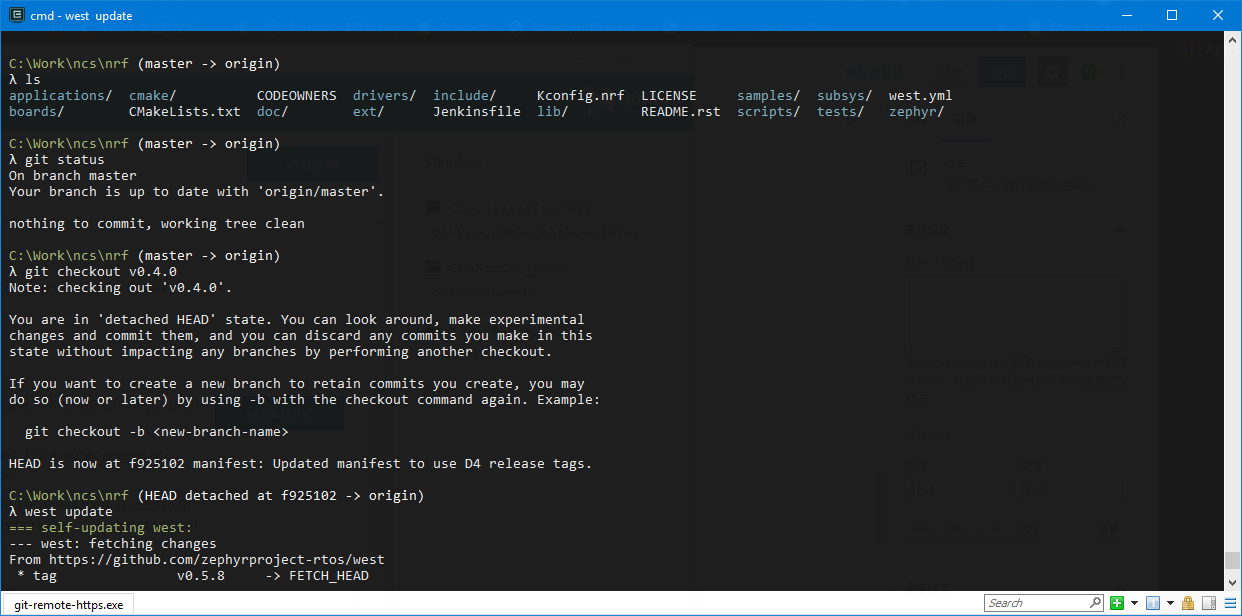Image resolution: width=1242 pixels, height=616 pixels.
Task: Click the 'cmd - west update' window title
Action: click(81, 15)
